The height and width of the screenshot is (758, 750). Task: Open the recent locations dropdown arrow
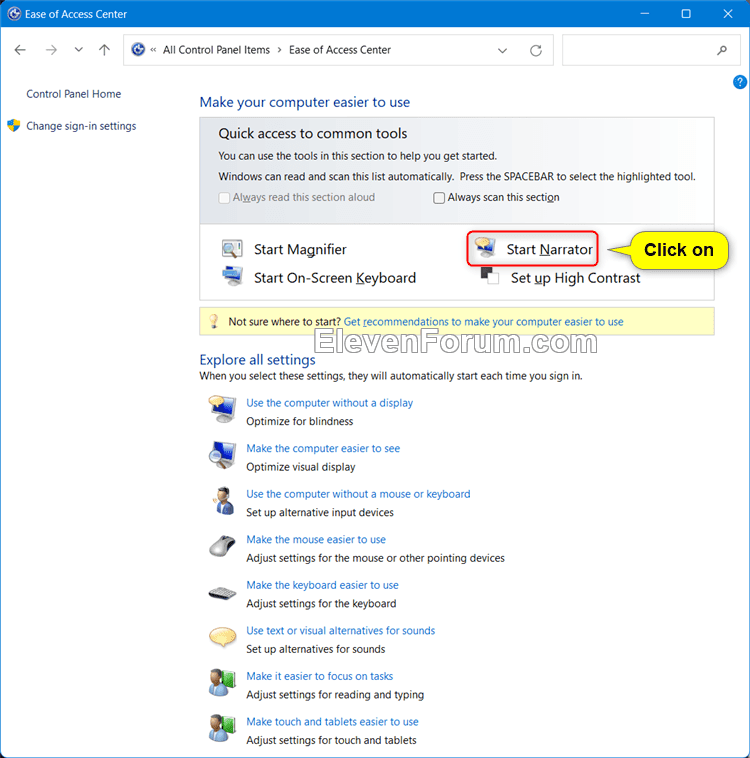pyautogui.click(x=78, y=50)
